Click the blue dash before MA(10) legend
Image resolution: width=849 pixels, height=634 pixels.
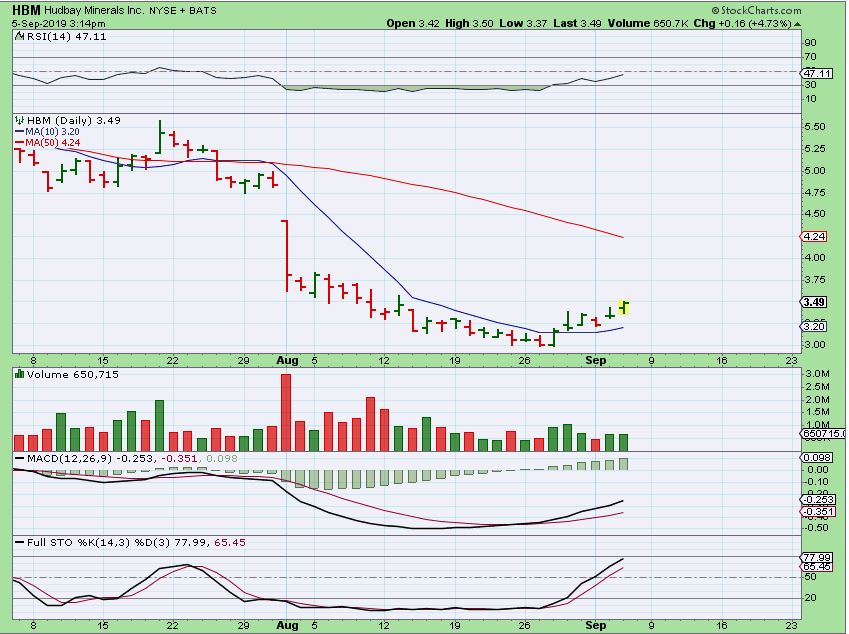19,132
